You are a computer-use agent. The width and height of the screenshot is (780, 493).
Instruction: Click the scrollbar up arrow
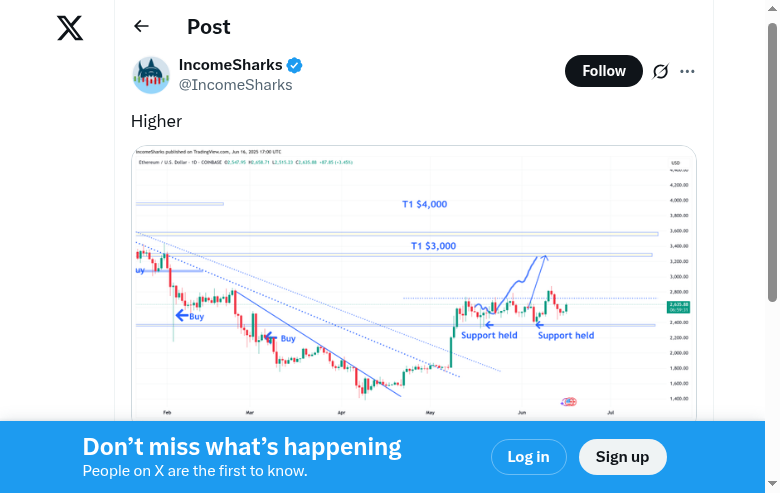(x=772, y=7)
